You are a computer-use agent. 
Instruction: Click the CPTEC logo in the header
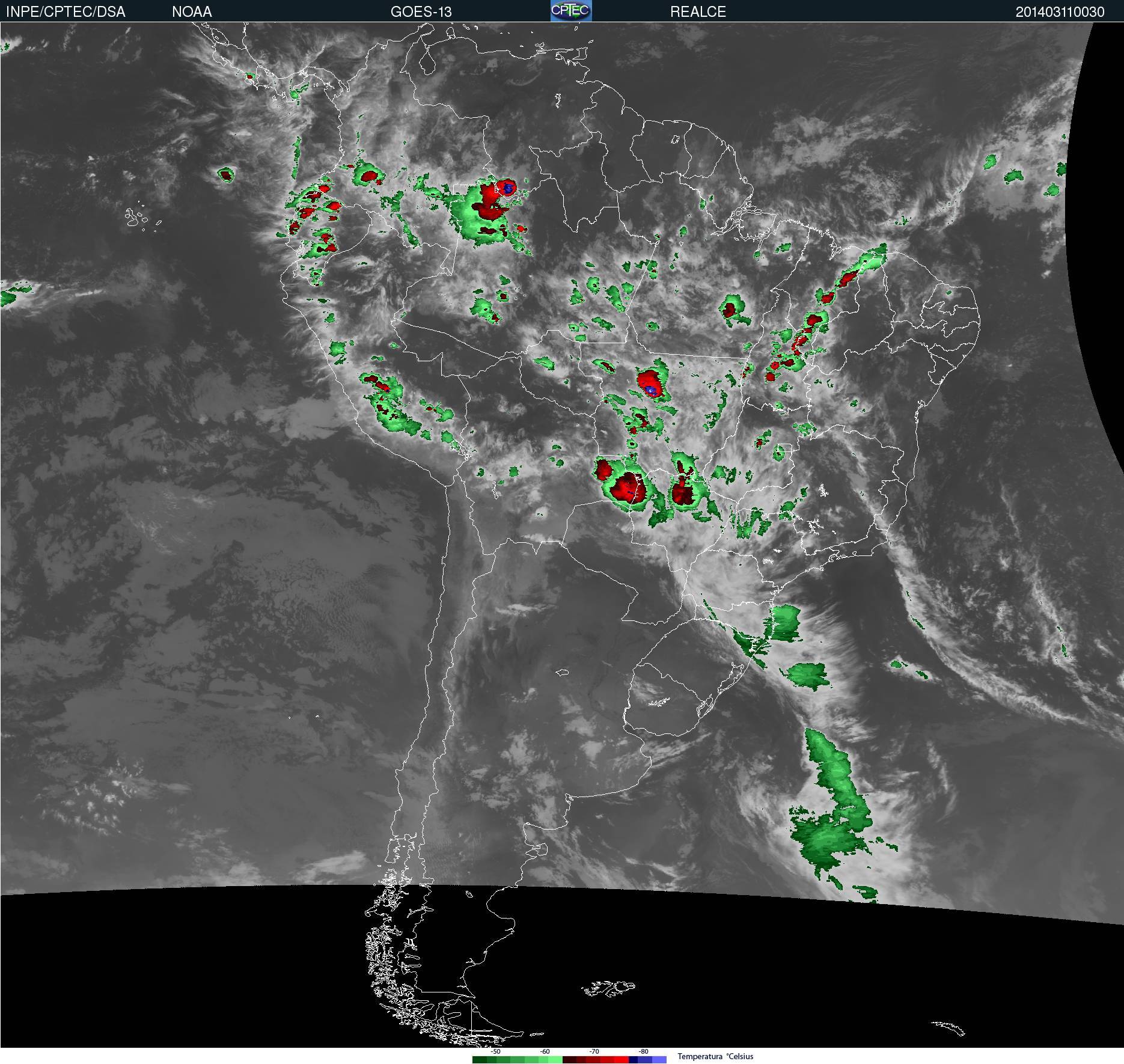coord(571,11)
